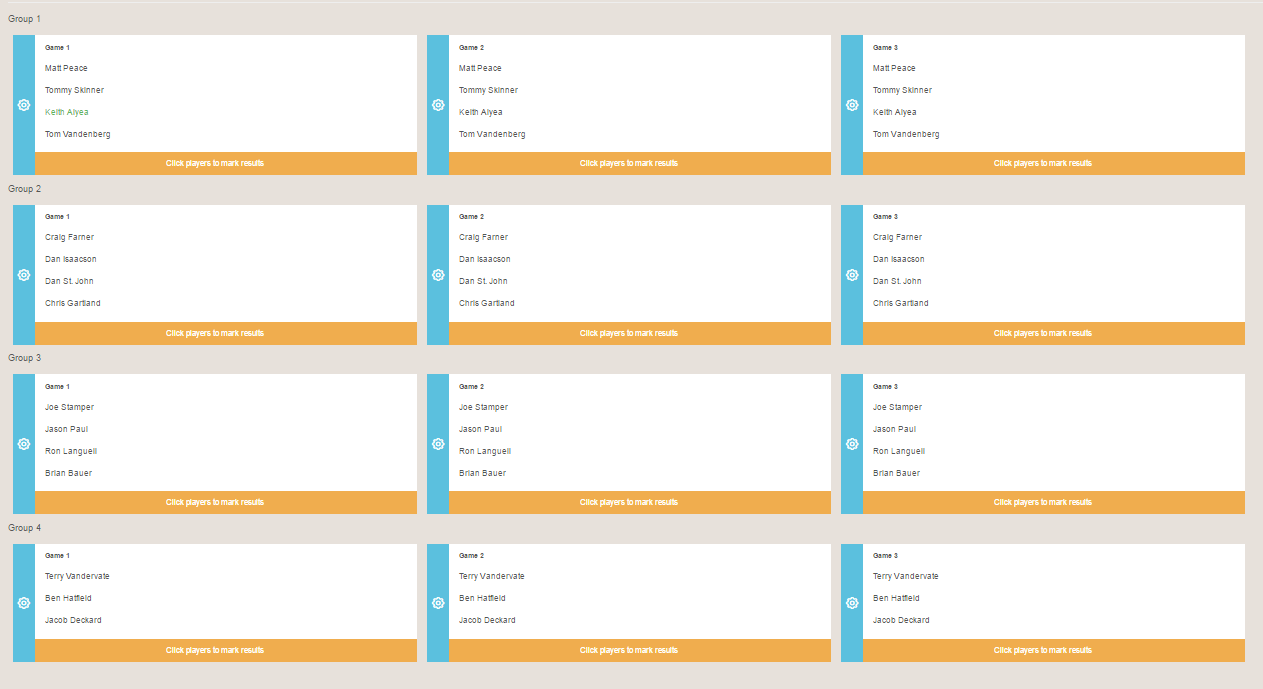Mark Matt Peace in Group 1 Game 2
This screenshot has height=689, width=1263.
pyautogui.click(x=480, y=68)
